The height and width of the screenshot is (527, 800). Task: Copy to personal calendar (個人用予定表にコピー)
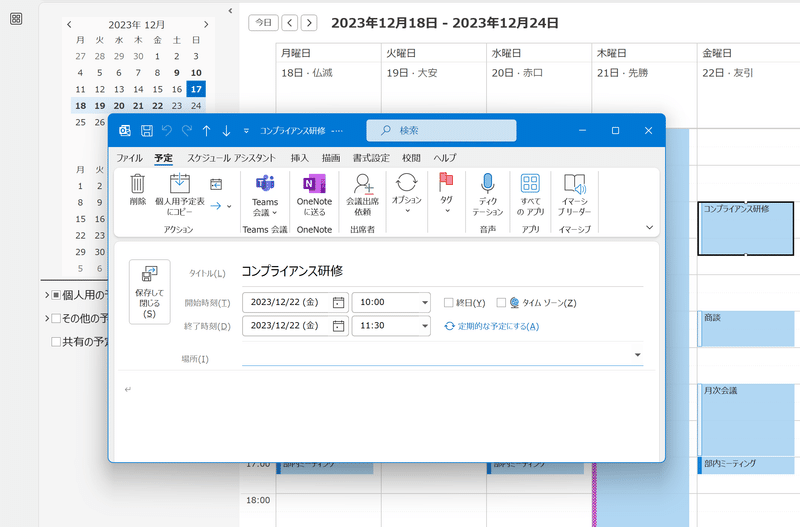(x=180, y=195)
